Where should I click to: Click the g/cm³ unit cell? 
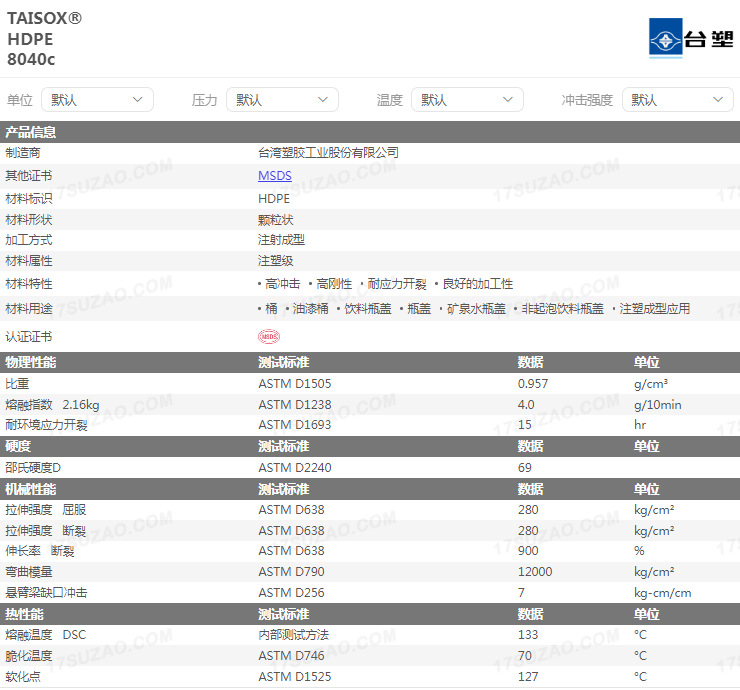pyautogui.click(x=651, y=384)
